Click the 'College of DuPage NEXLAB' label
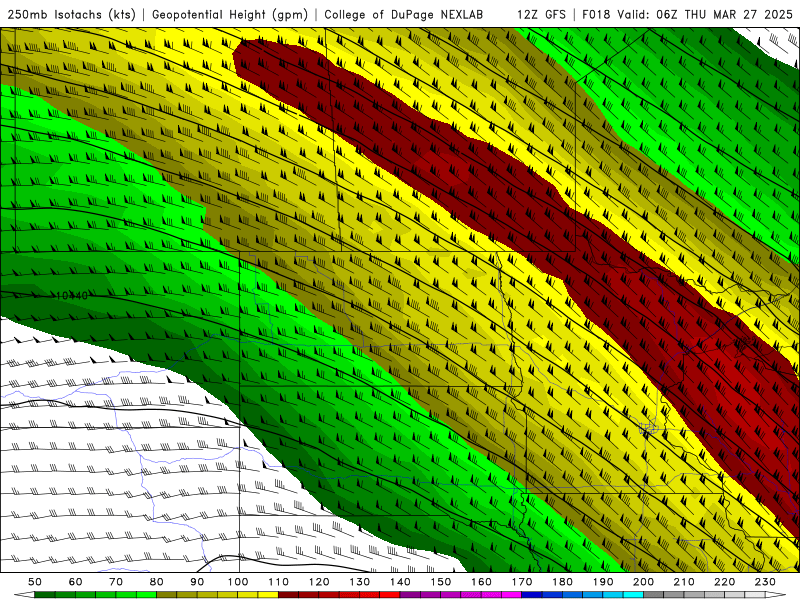The width and height of the screenshot is (800, 600). pyautogui.click(x=404, y=15)
